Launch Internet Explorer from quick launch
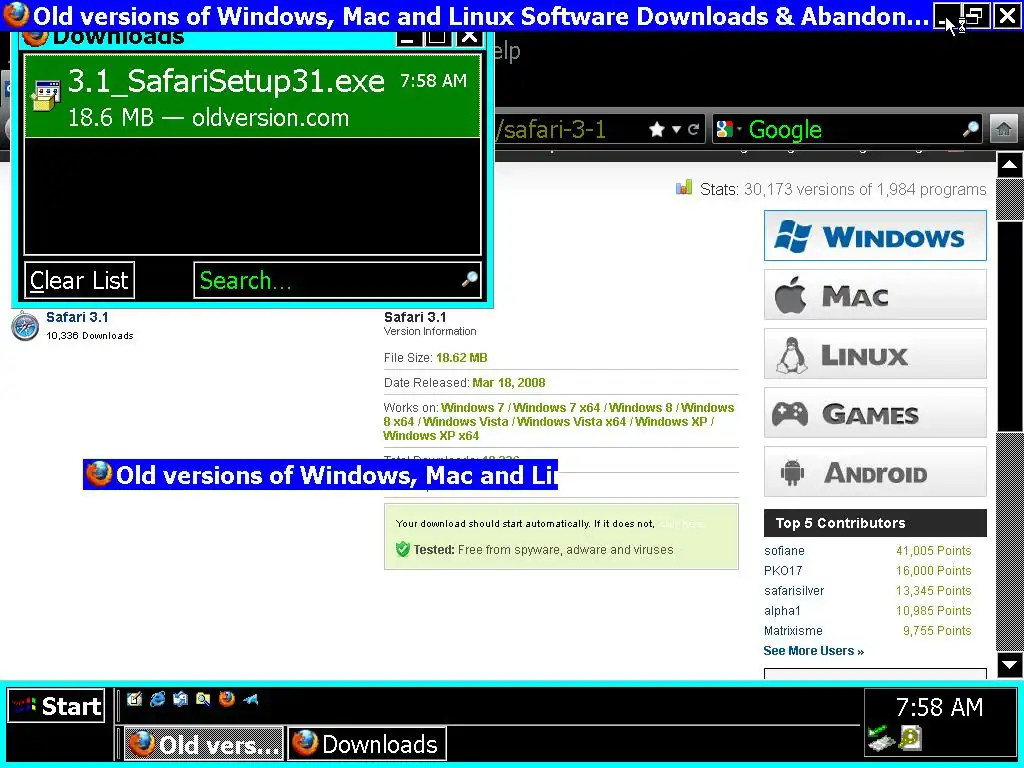This screenshot has width=1024, height=768. click(157, 699)
